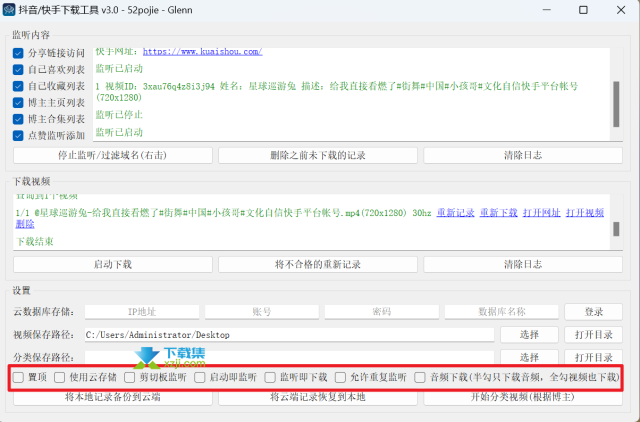This screenshot has height=422, width=640.
Task: Click the monitoring log scrollbar thumb
Action: click(x=616, y=104)
